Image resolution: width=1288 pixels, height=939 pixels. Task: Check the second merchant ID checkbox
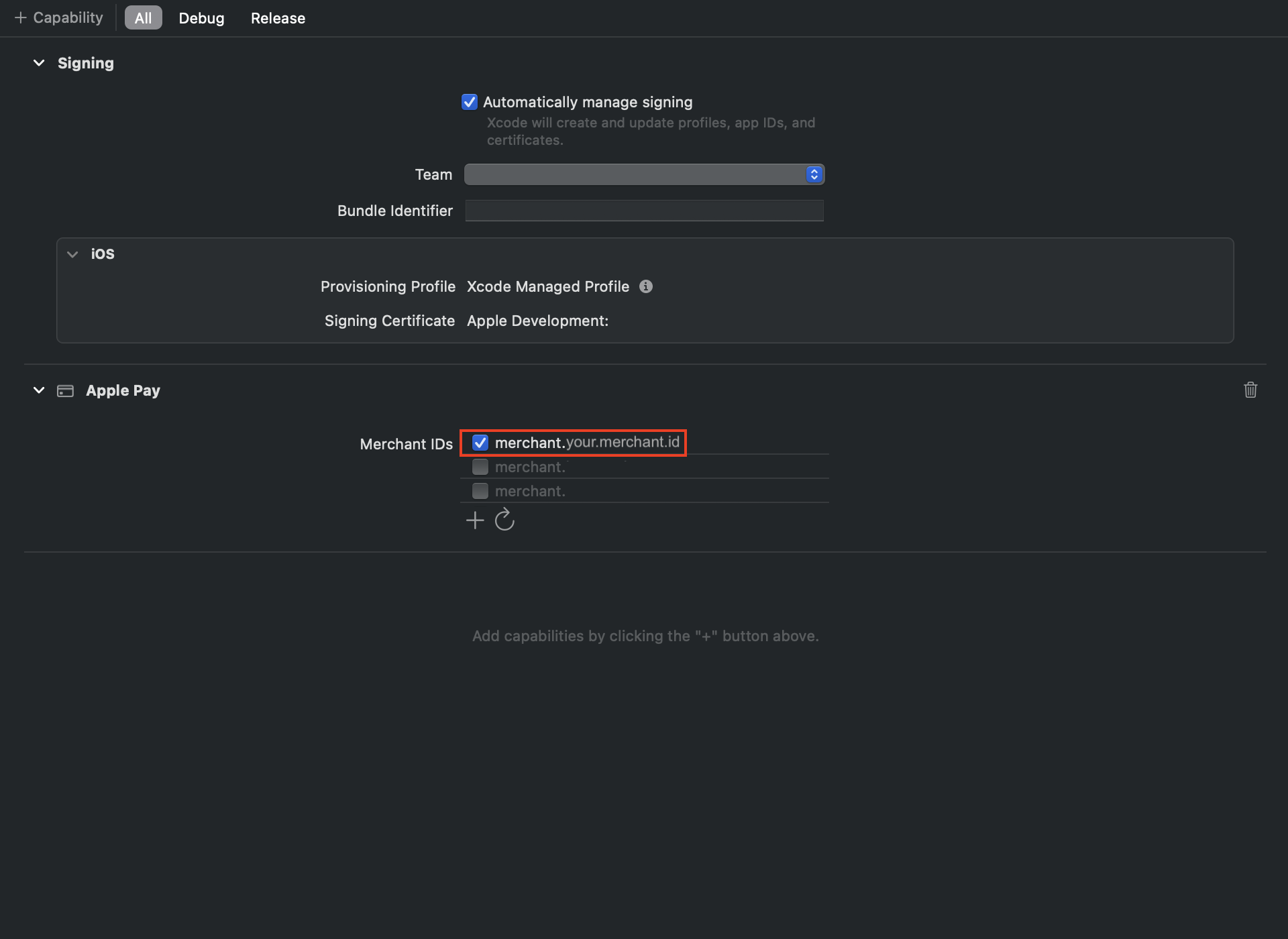coord(480,467)
